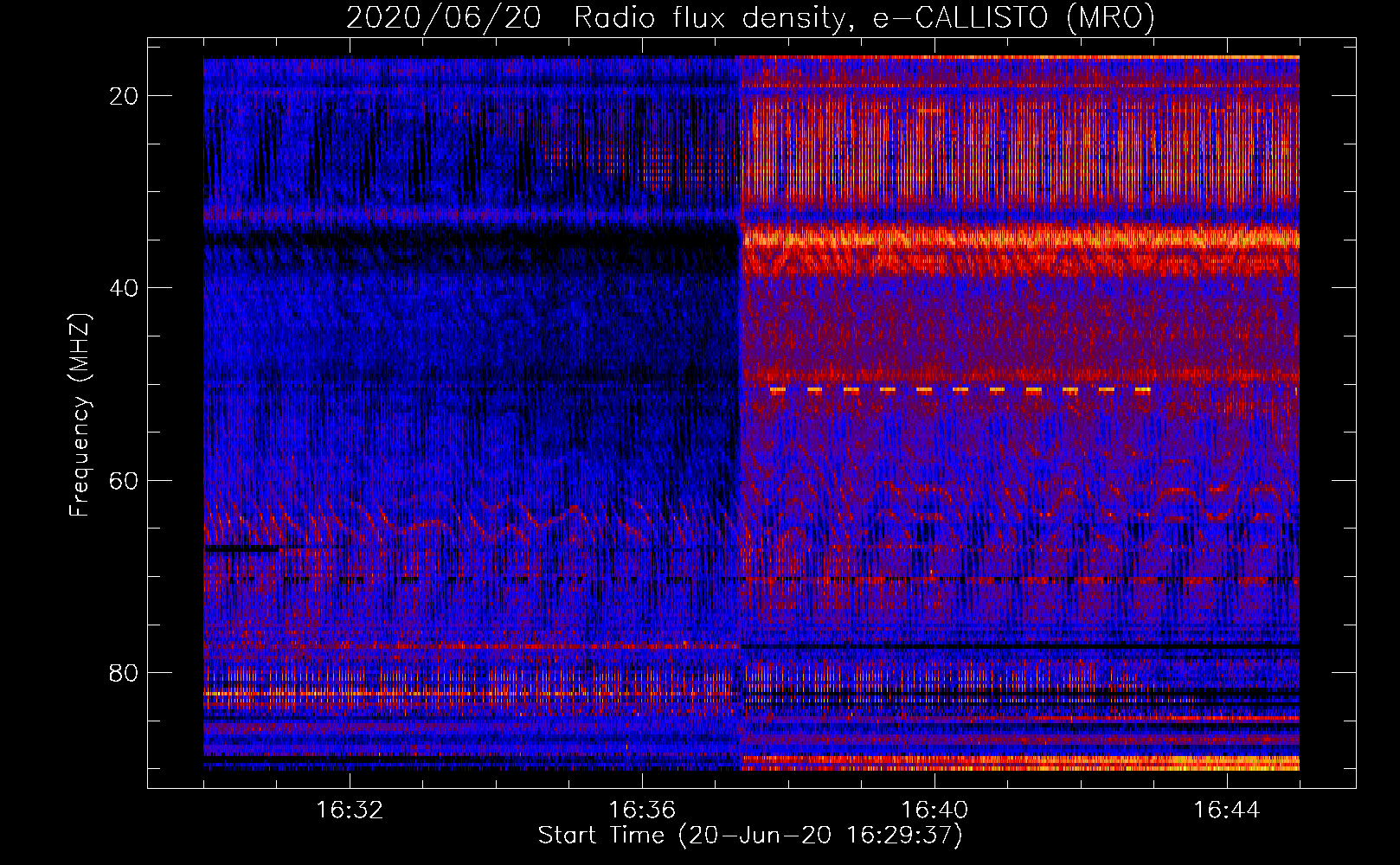1400x865 pixels.
Task: Click the 60 MHz frequency tick label
Action: click(124, 480)
